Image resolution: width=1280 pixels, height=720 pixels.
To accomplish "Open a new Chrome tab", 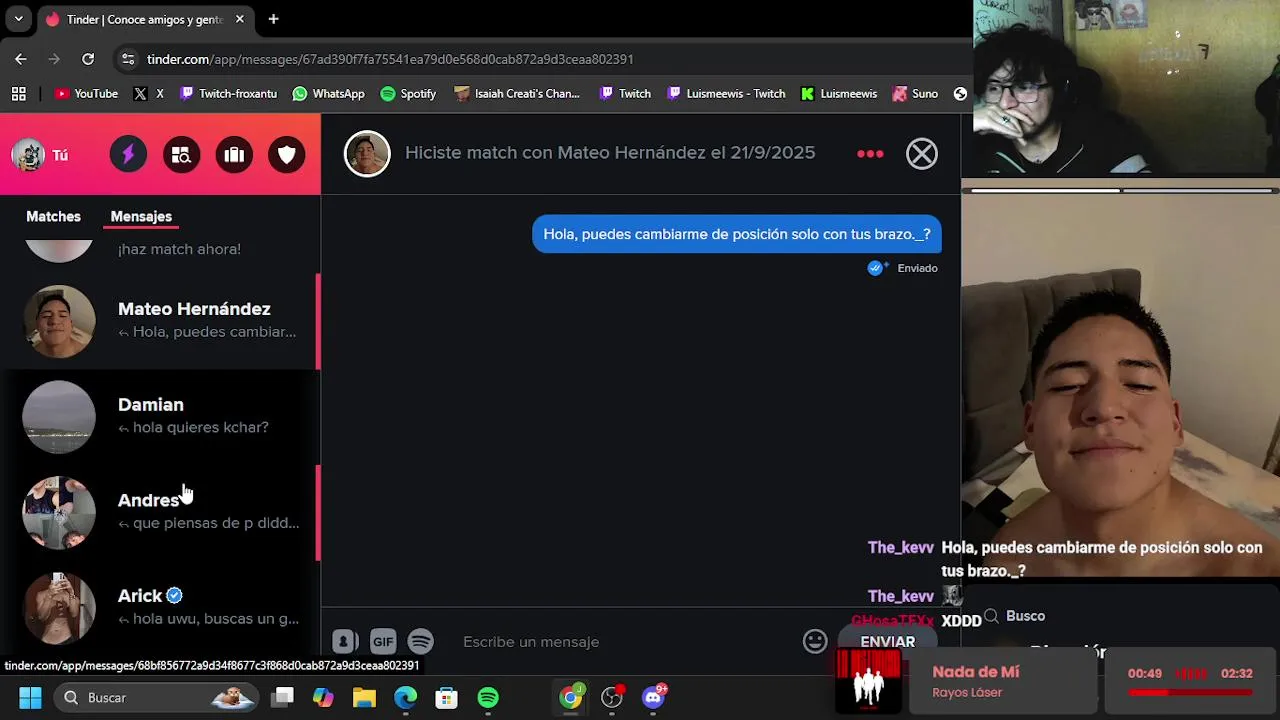I will coord(273,19).
